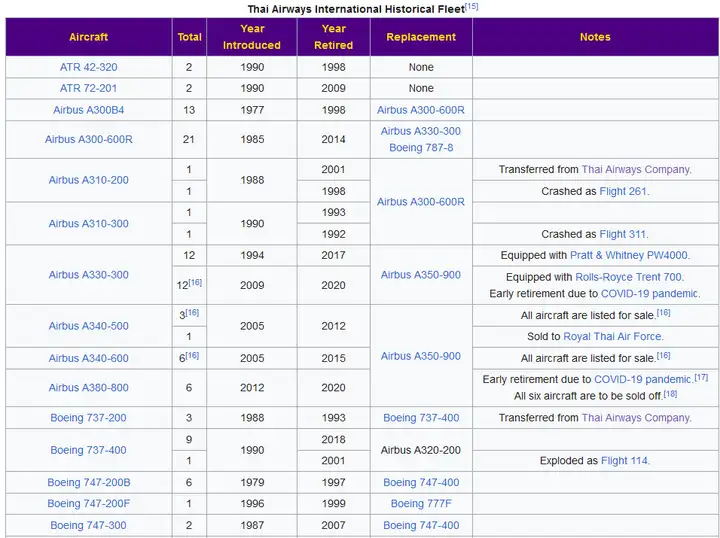Click year retired 2007 for Boeing 747-300

tap(333, 525)
